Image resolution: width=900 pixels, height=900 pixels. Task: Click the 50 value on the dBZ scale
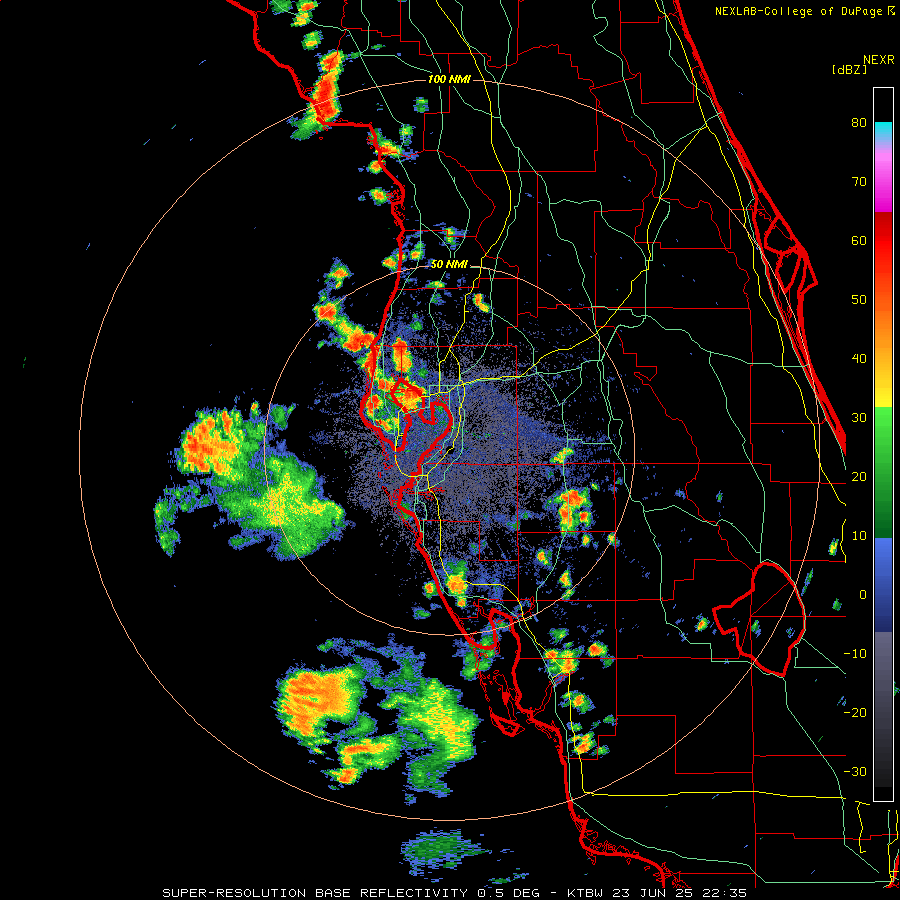coord(859,300)
